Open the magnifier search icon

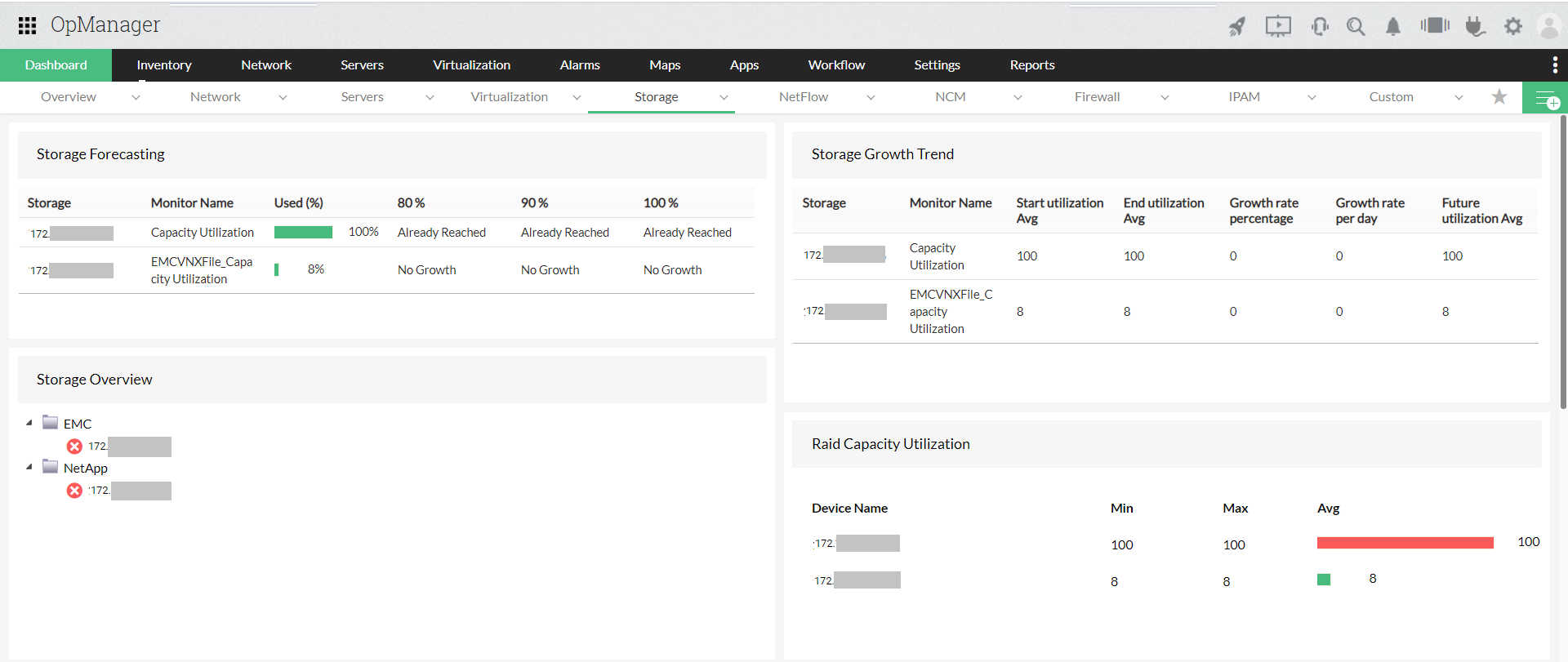(1356, 26)
